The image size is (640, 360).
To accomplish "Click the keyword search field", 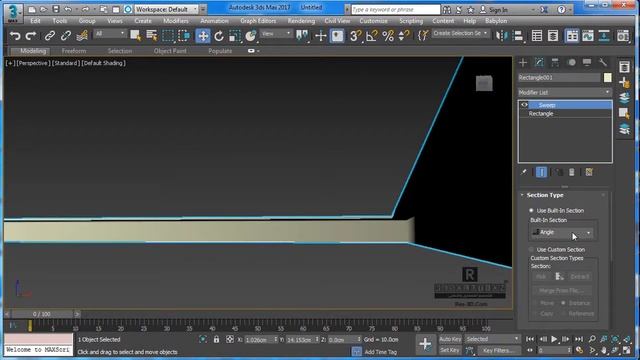I will [395, 9].
